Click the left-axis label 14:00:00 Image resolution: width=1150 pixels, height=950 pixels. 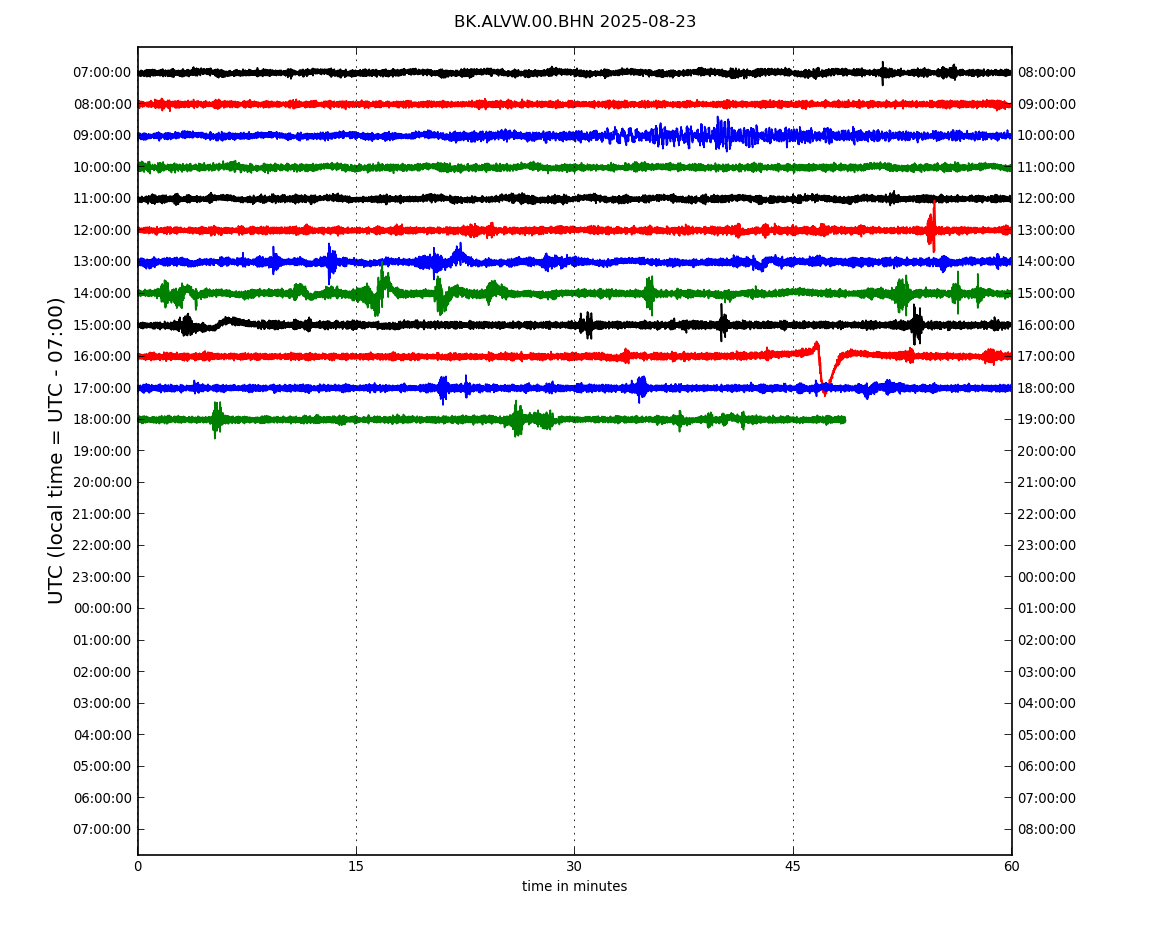(x=102, y=293)
